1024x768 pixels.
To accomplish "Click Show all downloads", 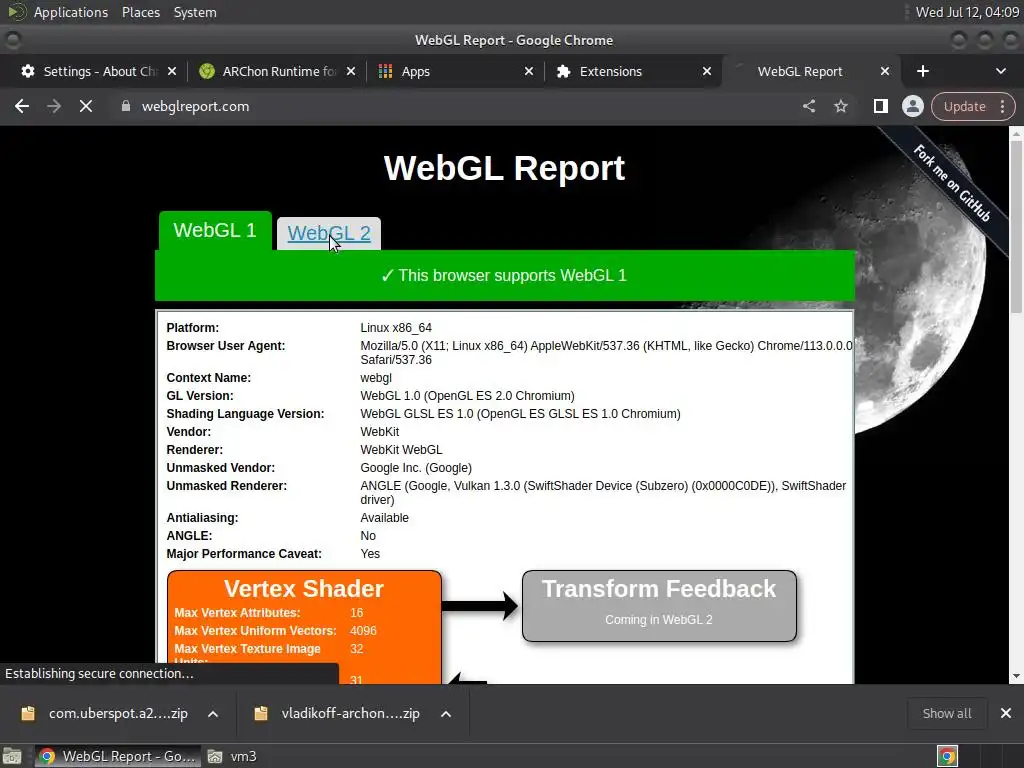I will [x=947, y=713].
